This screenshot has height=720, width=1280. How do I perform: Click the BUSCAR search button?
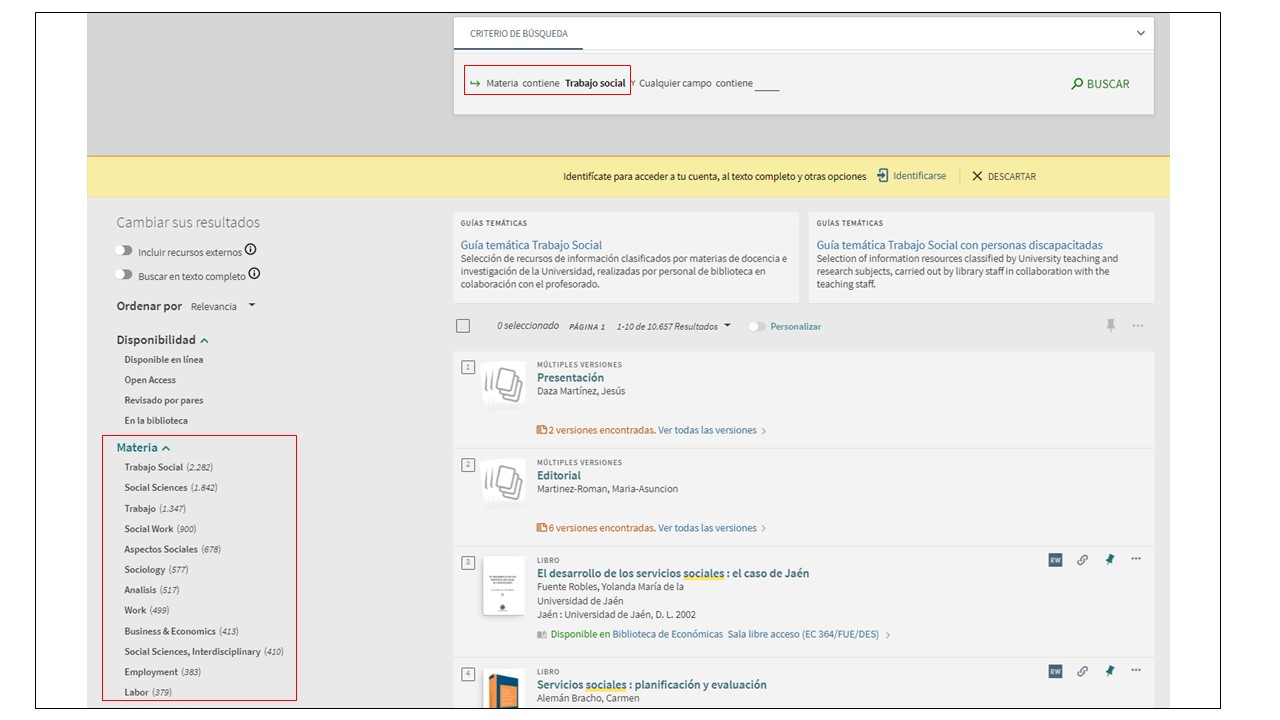pos(1100,84)
